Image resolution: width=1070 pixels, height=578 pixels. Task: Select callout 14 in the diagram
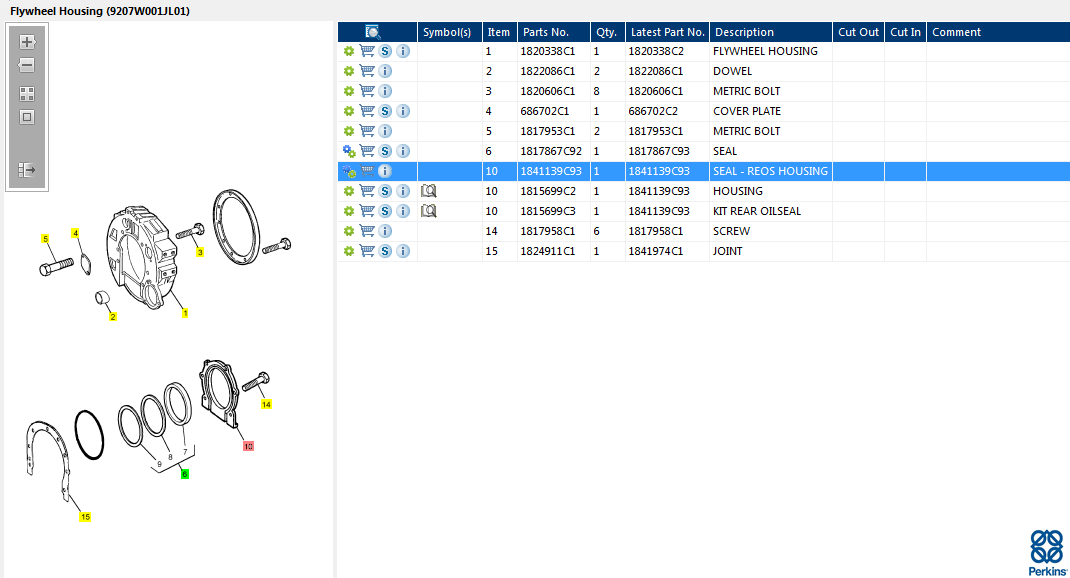266,405
